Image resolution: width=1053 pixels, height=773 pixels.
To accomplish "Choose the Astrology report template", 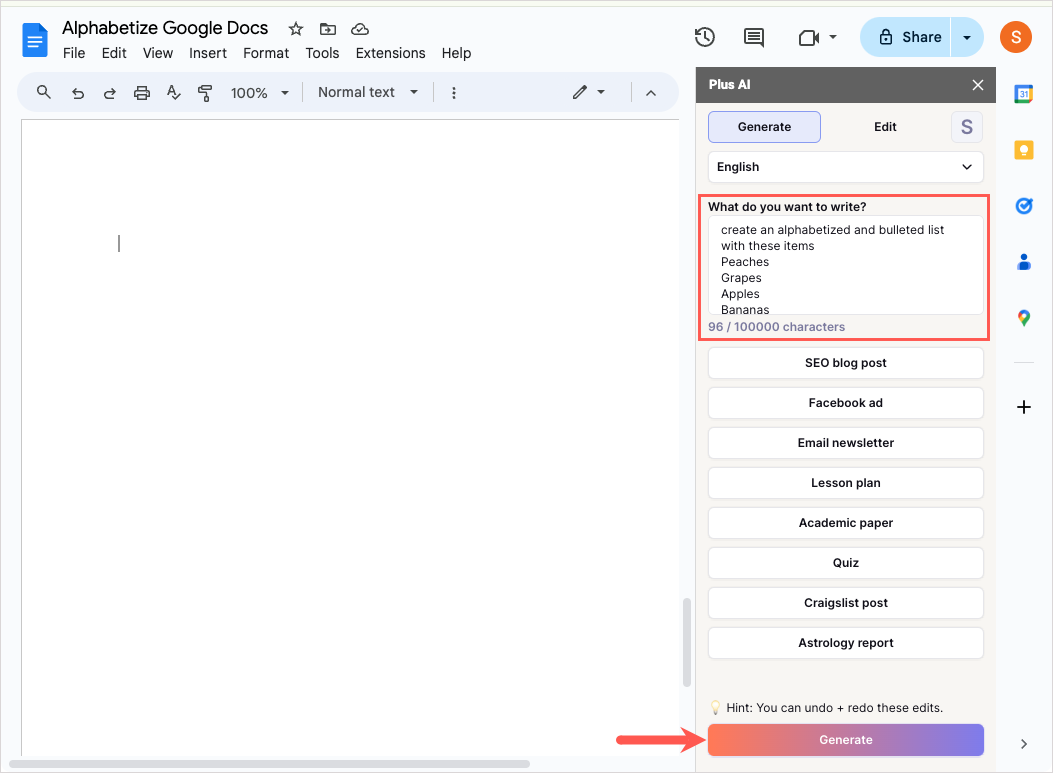I will click(x=845, y=643).
